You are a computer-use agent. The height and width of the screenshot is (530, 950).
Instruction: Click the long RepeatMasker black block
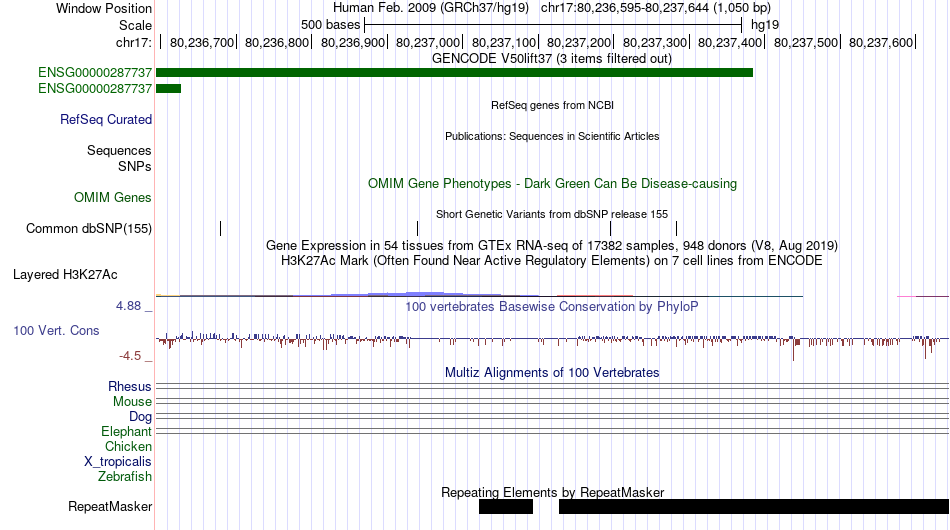754,506
